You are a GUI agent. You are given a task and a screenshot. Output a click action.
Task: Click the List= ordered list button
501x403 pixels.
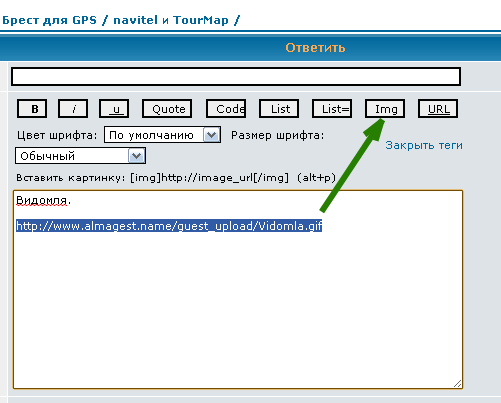point(332,109)
